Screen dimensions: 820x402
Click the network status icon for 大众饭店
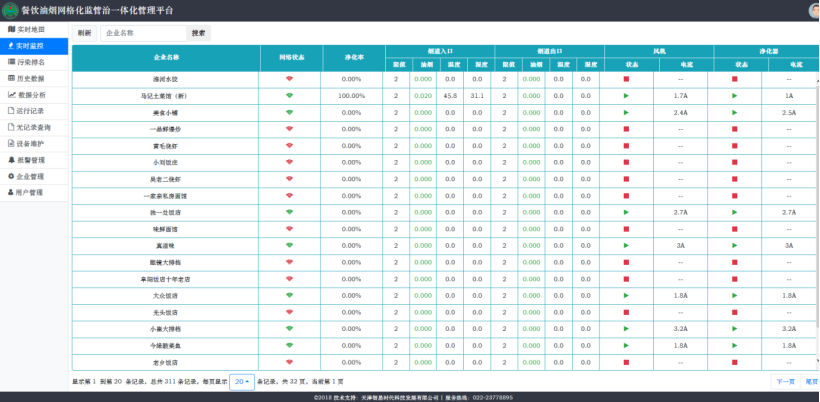click(289, 295)
